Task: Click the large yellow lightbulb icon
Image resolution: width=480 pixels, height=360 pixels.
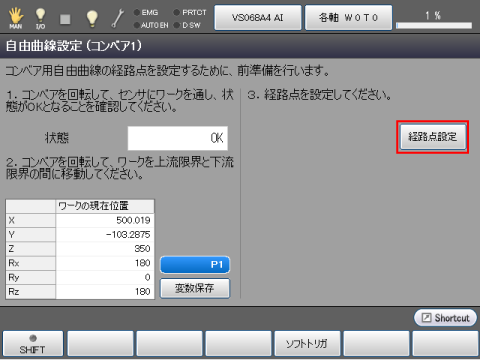Action: pyautogui.click(x=92, y=18)
